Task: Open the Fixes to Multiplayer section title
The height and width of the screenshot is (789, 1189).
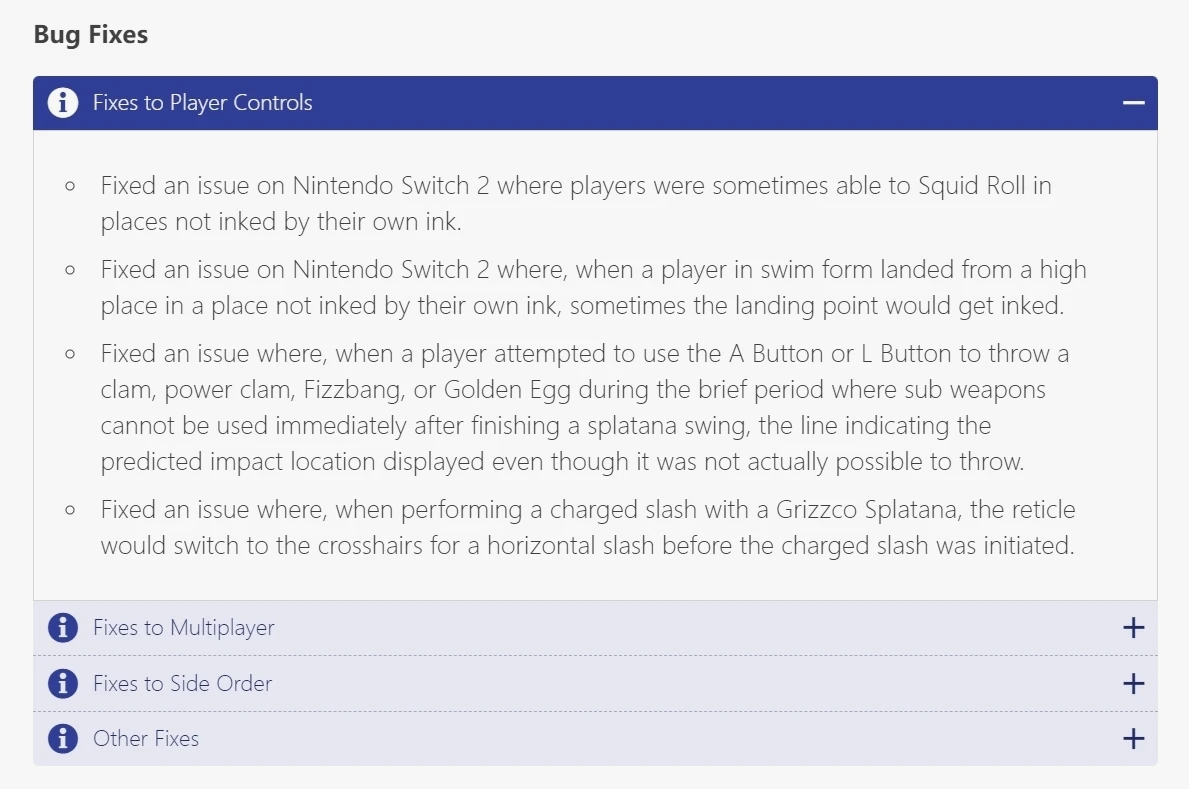Action: pyautogui.click(x=183, y=628)
